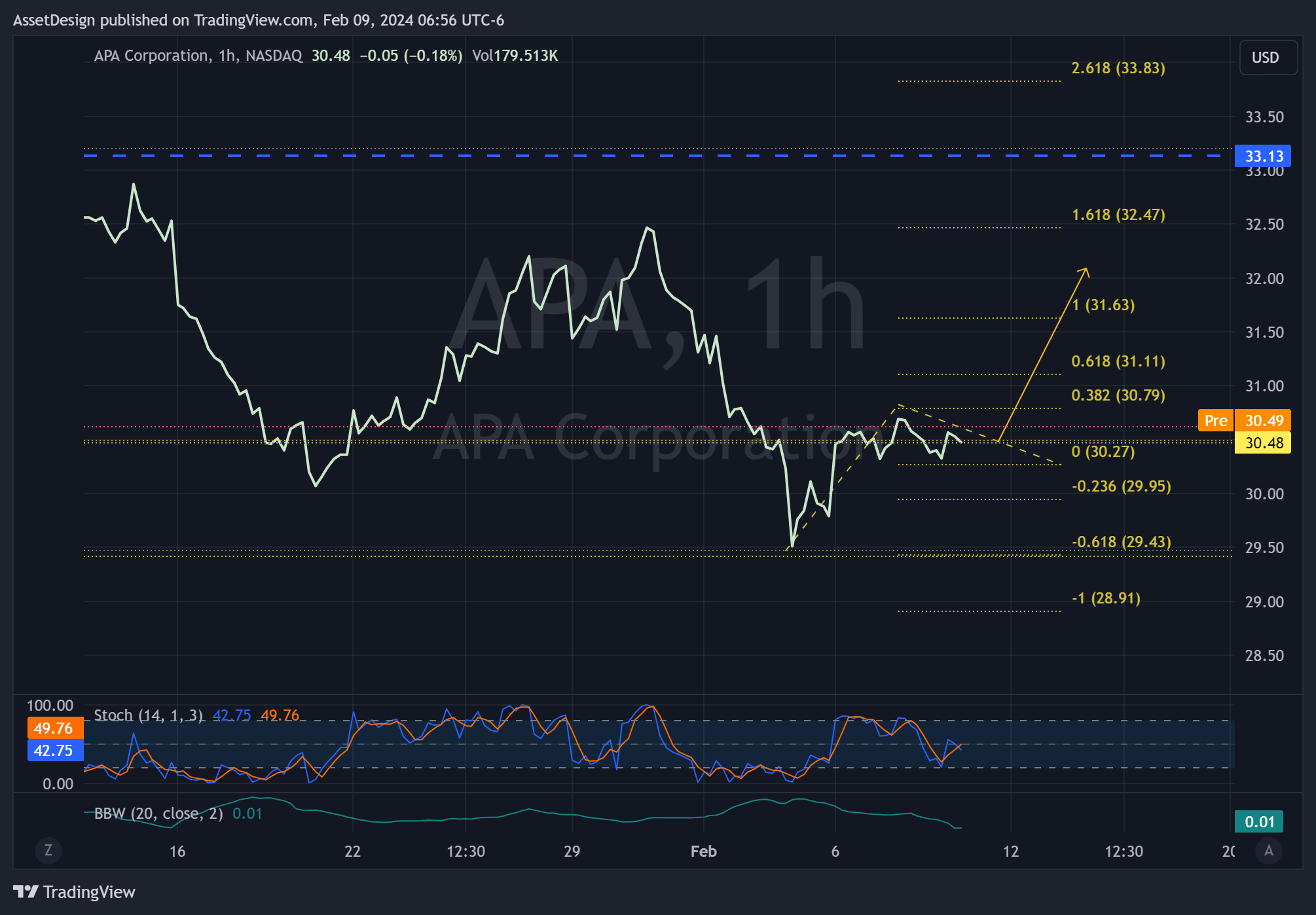Click the Pre pre-market price tag

(1215, 421)
